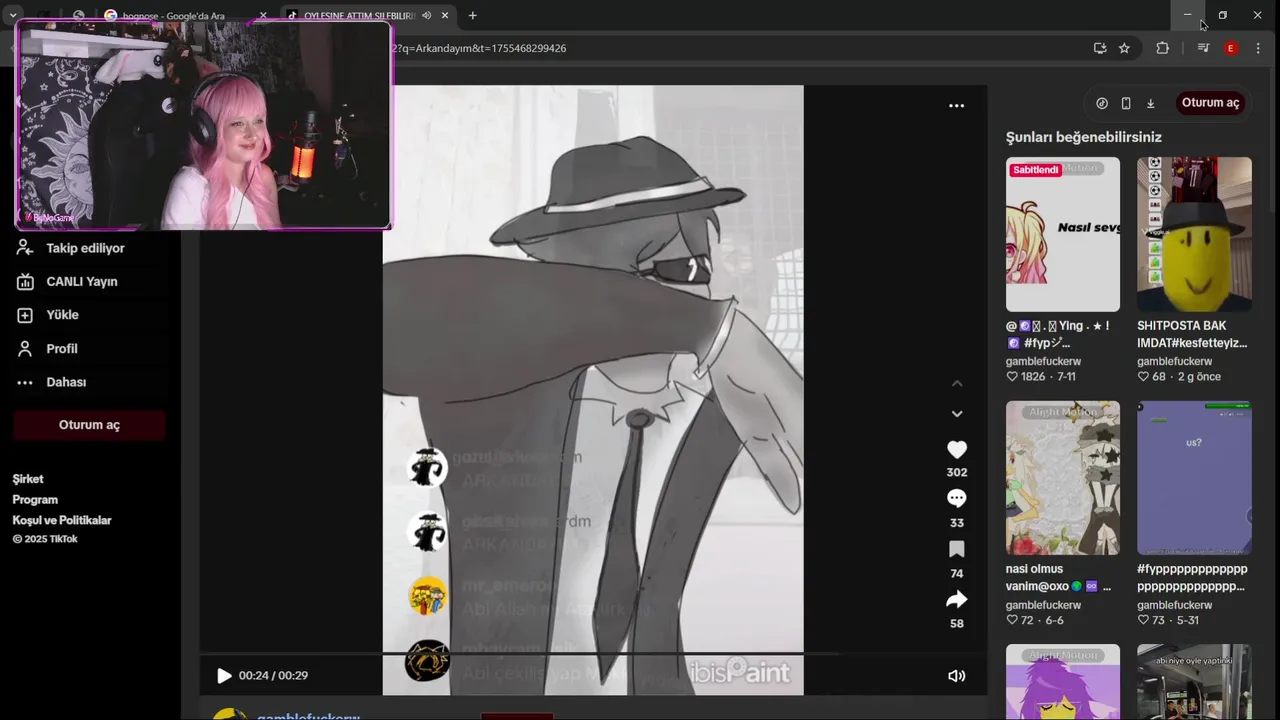
Task: Click the install app icon in address bar
Action: pyautogui.click(x=1100, y=48)
